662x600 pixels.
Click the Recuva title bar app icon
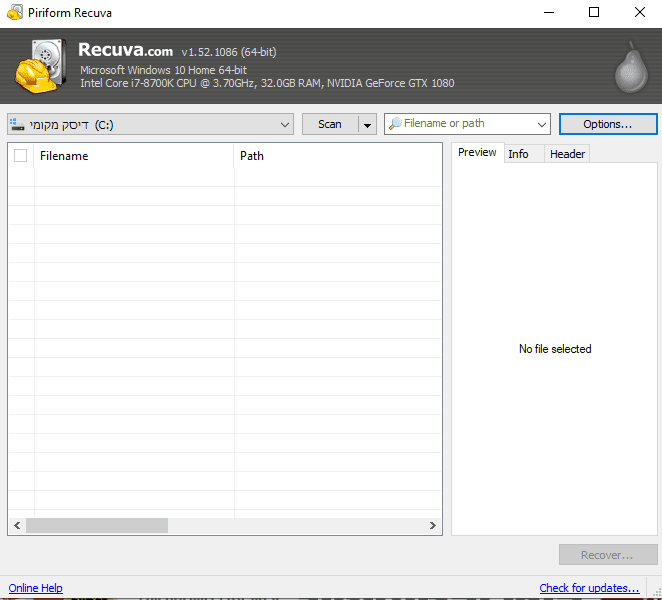15,12
